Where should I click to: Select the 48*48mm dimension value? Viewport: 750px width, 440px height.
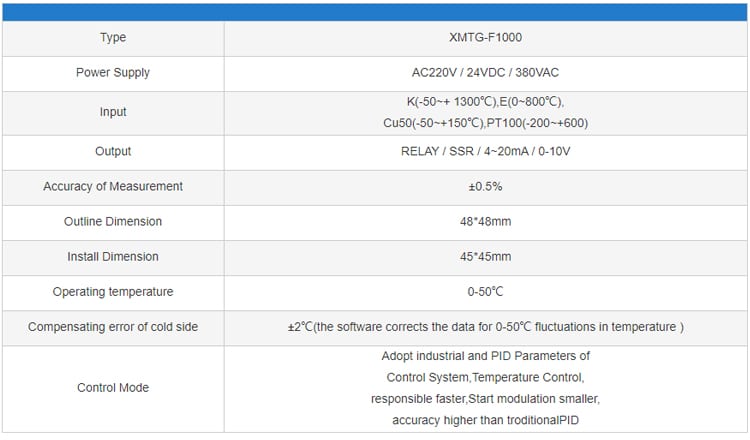point(485,221)
